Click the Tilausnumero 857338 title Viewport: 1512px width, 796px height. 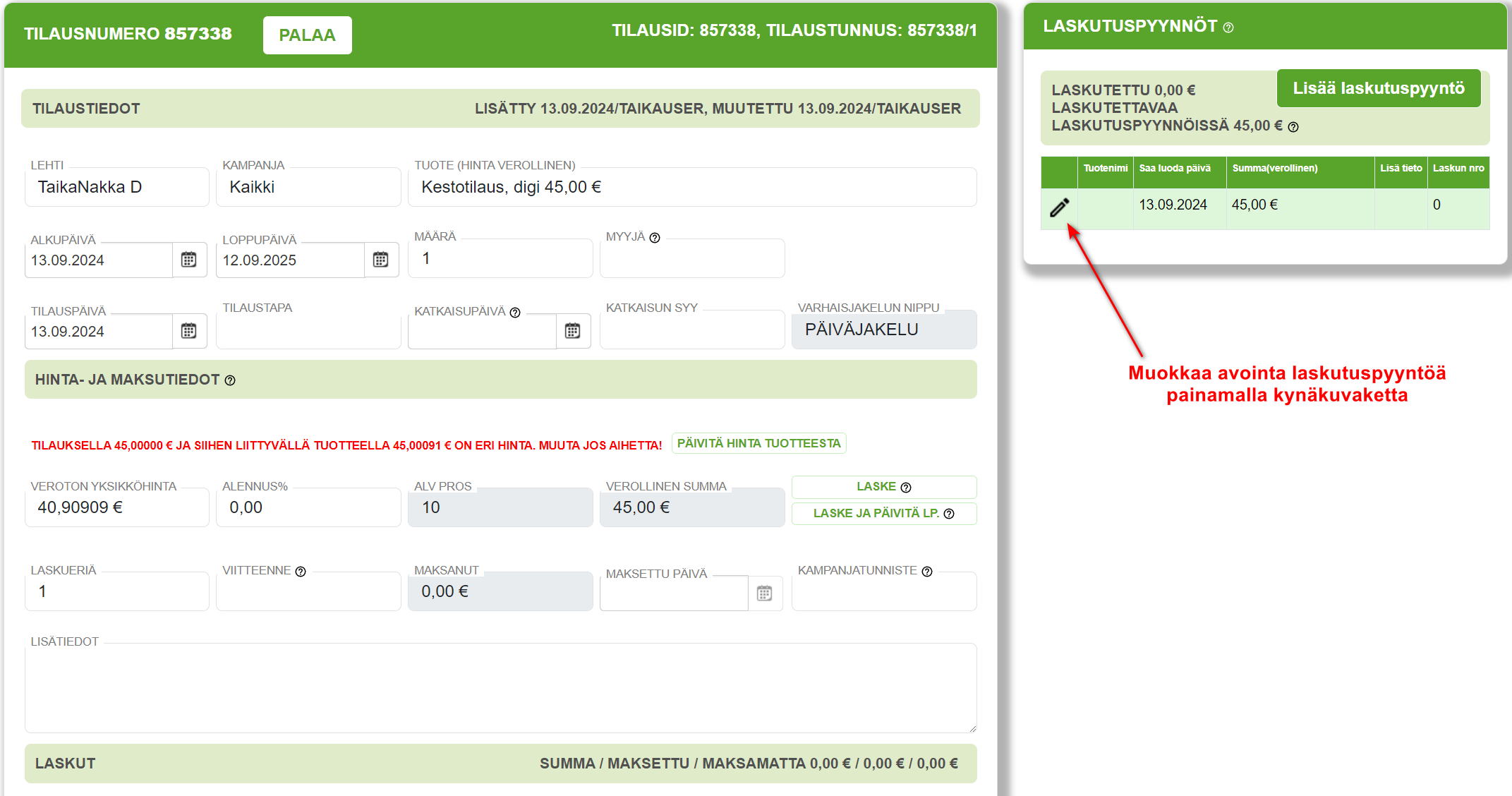128,34
